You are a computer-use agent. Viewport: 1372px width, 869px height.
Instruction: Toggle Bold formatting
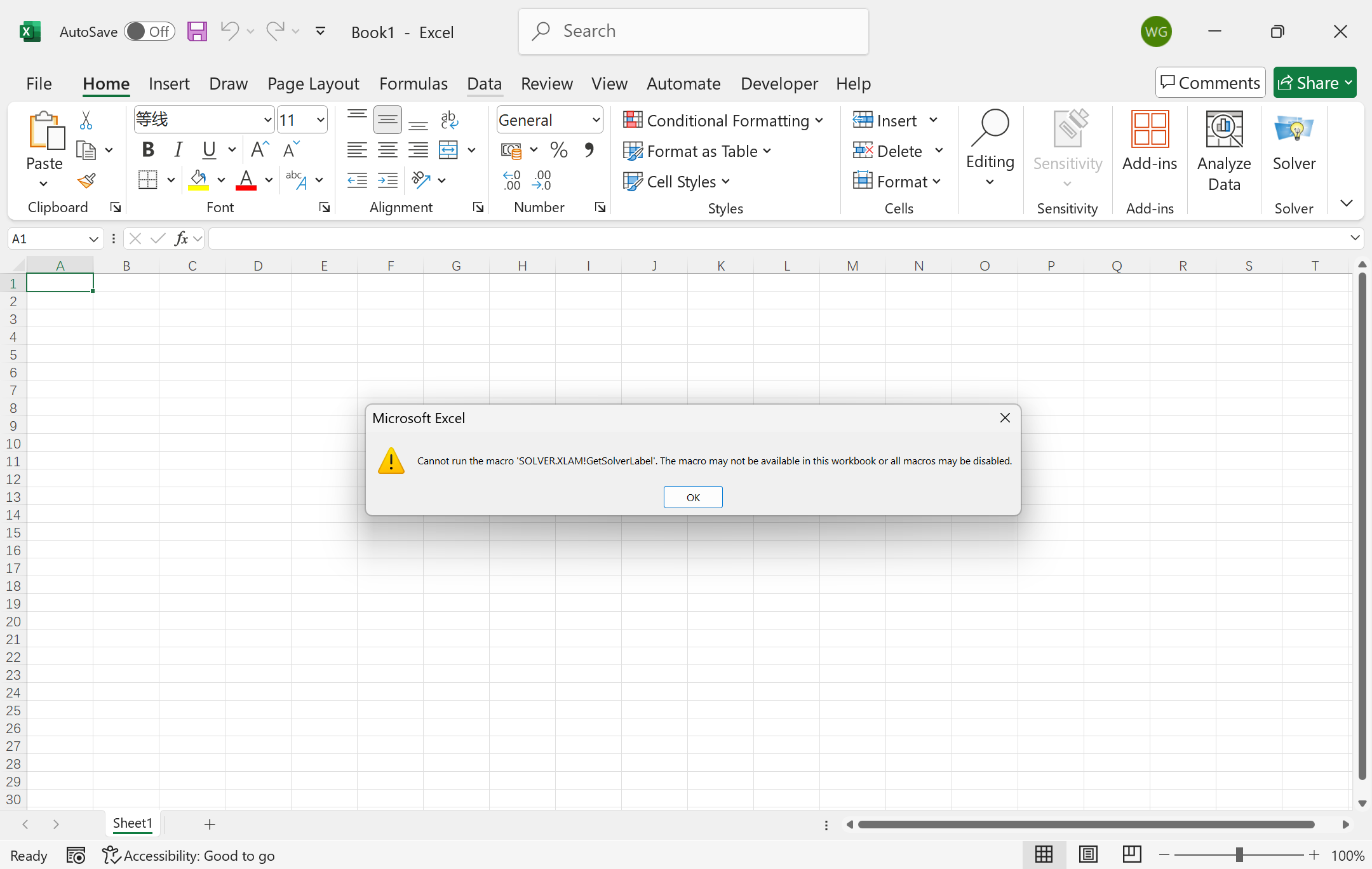tap(148, 150)
